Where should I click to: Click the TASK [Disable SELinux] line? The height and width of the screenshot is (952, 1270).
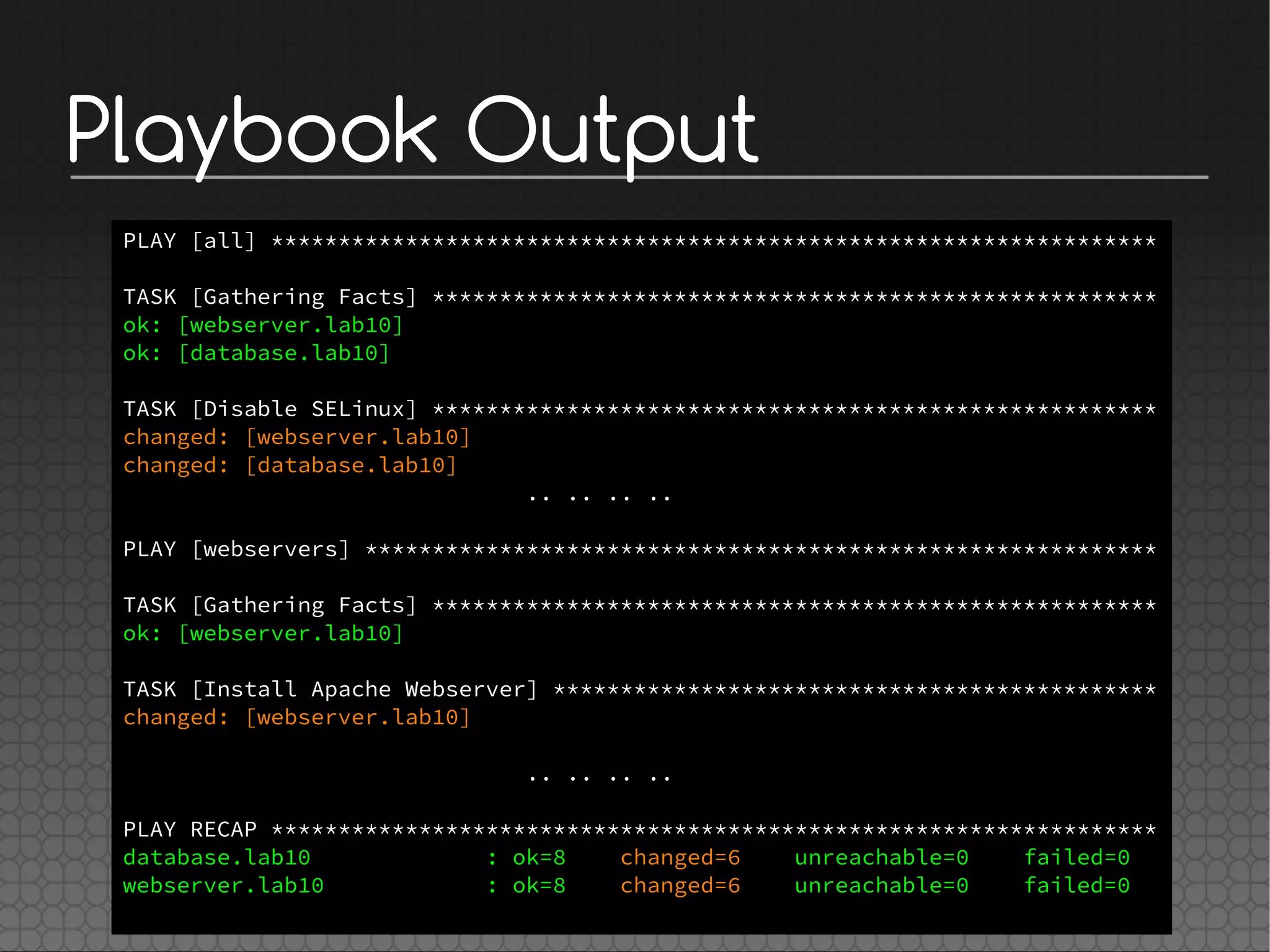coord(269,409)
